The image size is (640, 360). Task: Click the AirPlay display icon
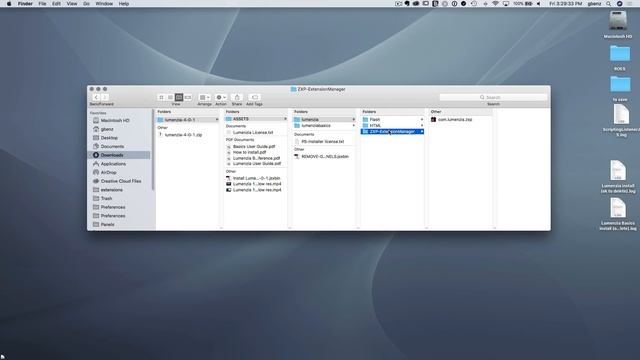(x=506, y=4)
